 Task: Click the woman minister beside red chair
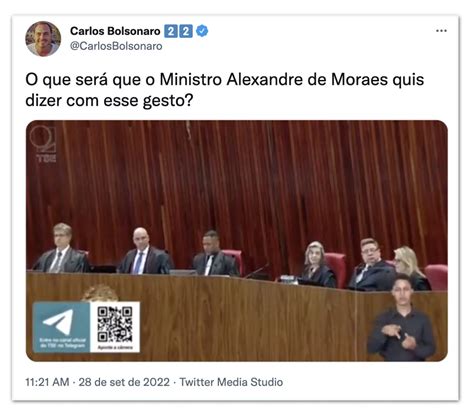[x=317, y=265]
